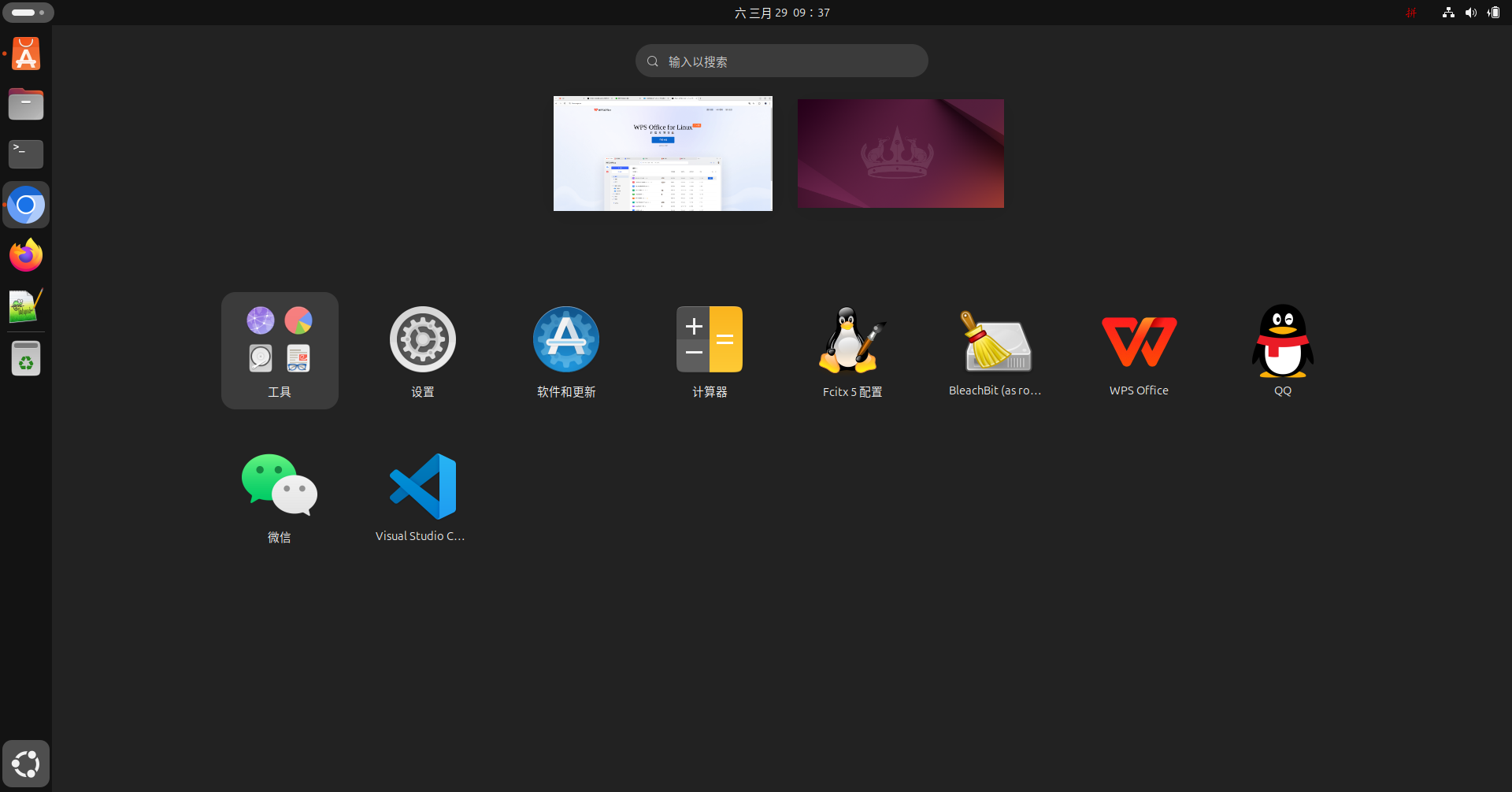The image size is (1512, 792).
Task: Open 软件和更新 application
Action: (566, 350)
